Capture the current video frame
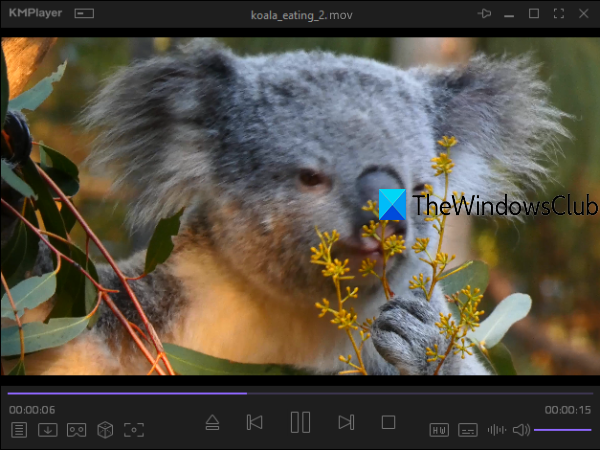Screen dimensions: 600x450 134,430
